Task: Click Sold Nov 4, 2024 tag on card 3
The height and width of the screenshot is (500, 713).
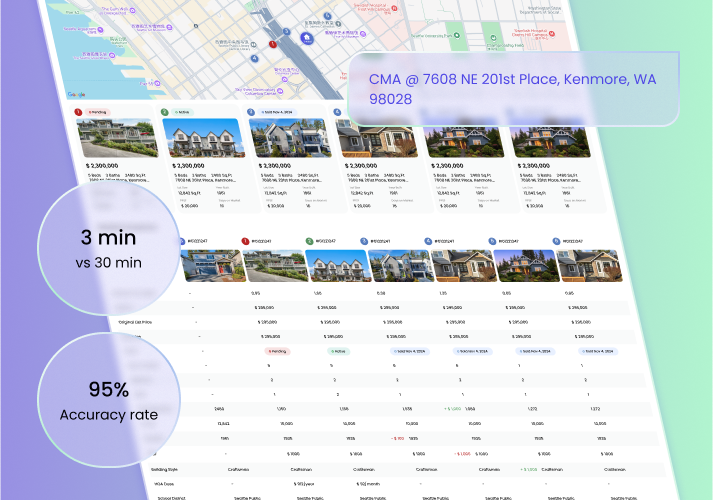Action: 277,112
